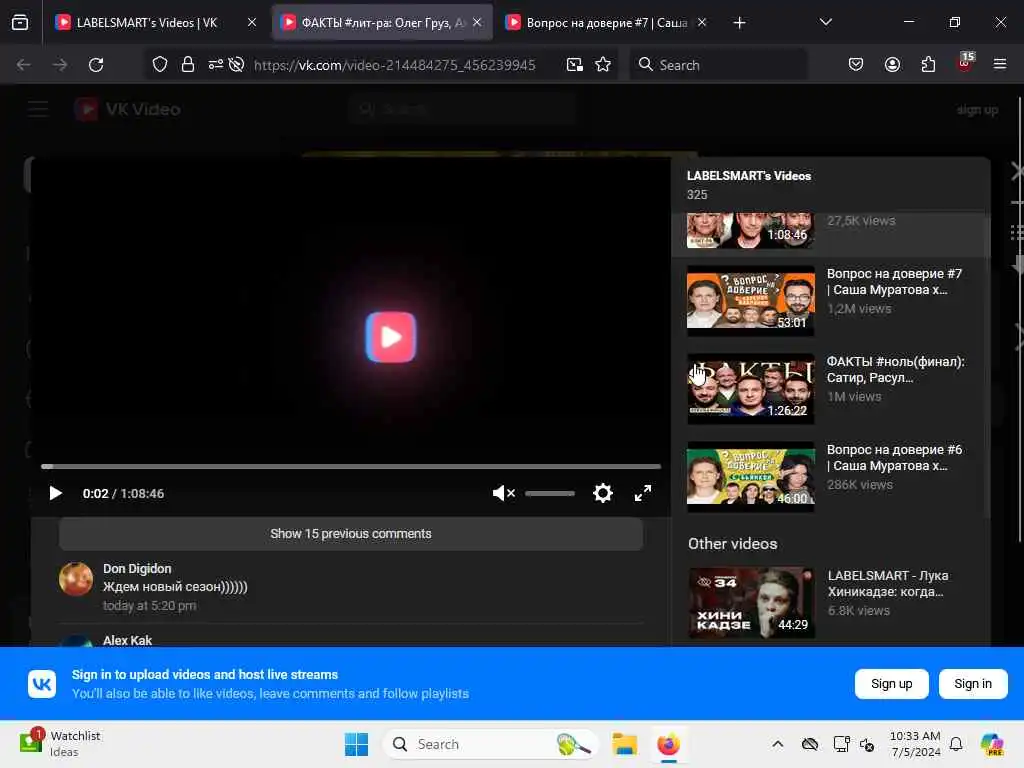Viewport: 1024px width, 768px height.
Task: Reload the current page
Action: [96, 65]
